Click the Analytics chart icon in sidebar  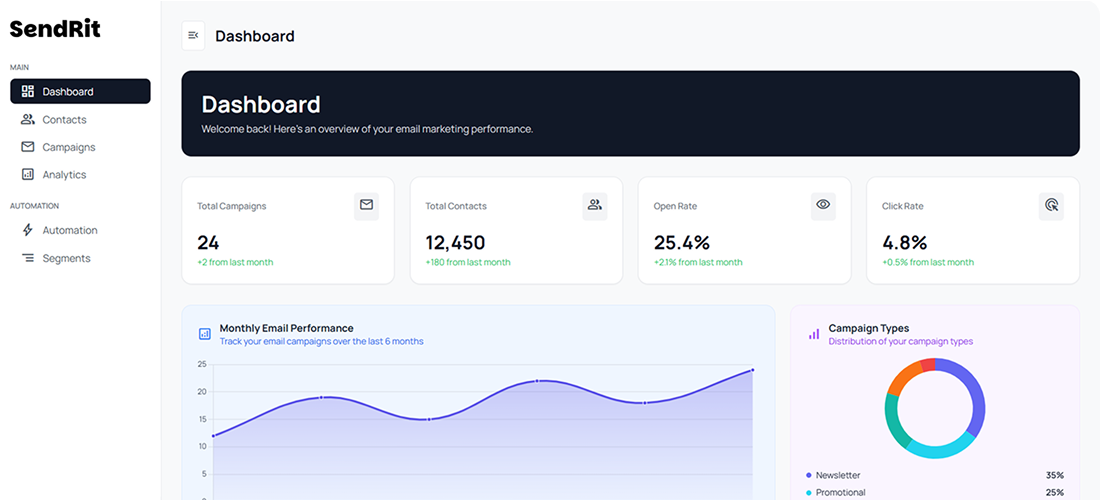28,175
